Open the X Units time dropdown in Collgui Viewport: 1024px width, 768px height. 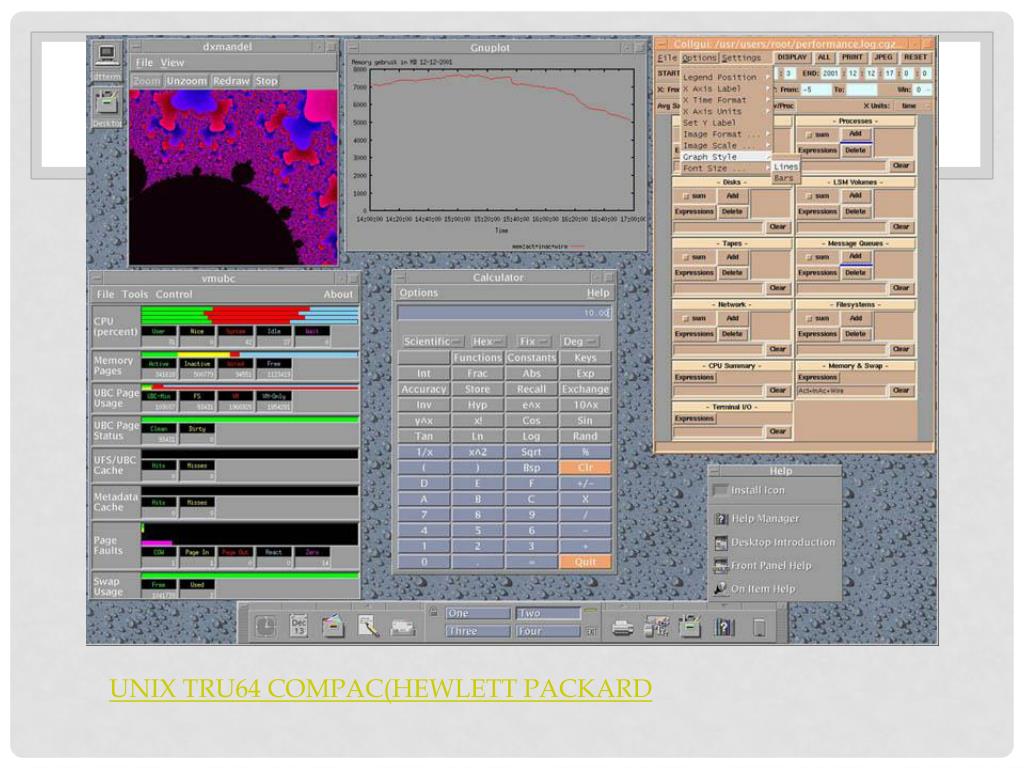pyautogui.click(x=912, y=106)
